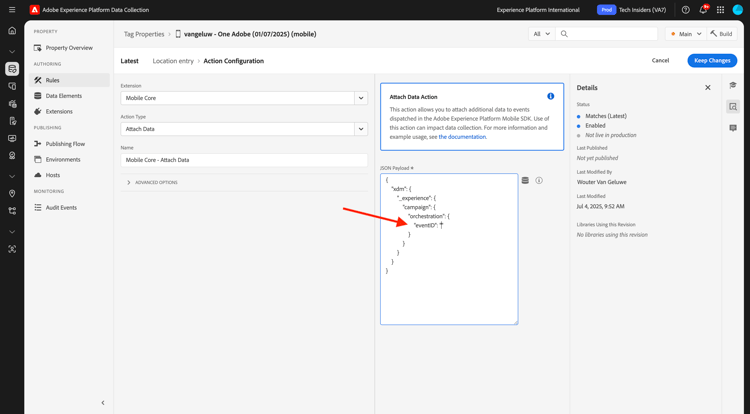Click the info icon beside JSON Payload
This screenshot has width=750, height=414.
click(x=539, y=180)
